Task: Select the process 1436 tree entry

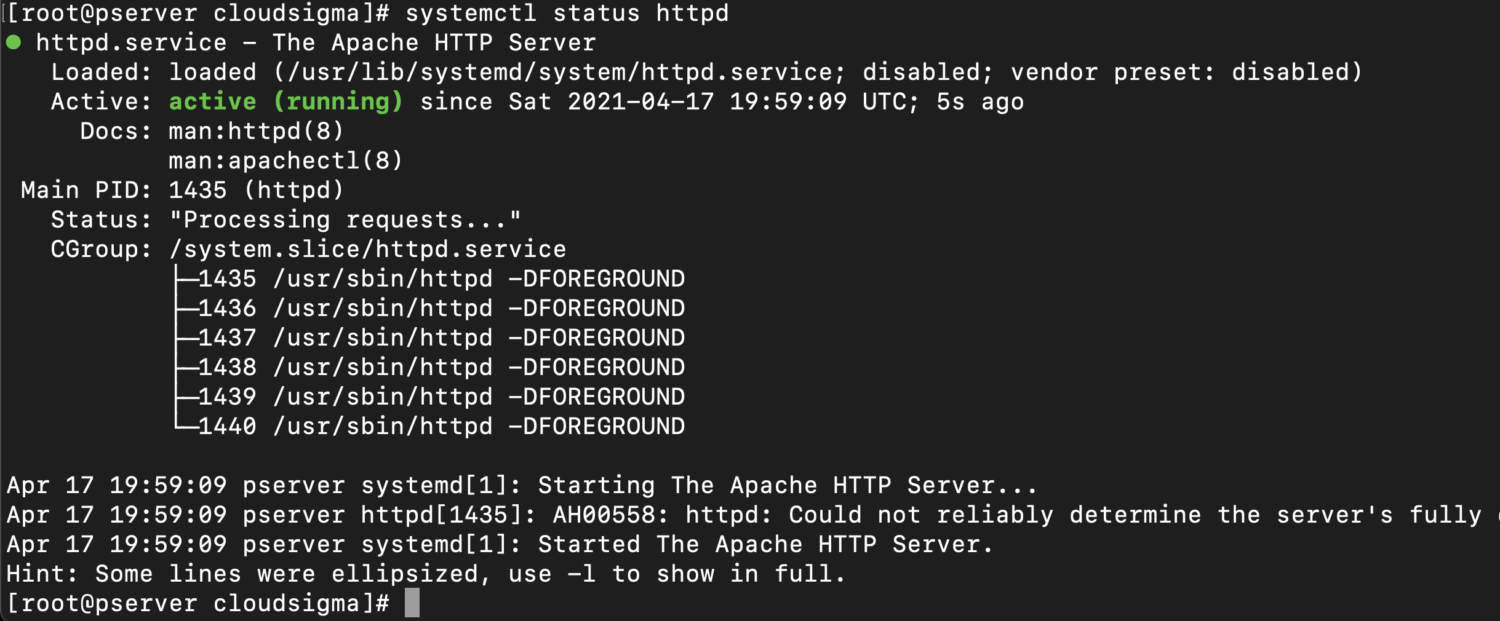Action: pos(441,308)
